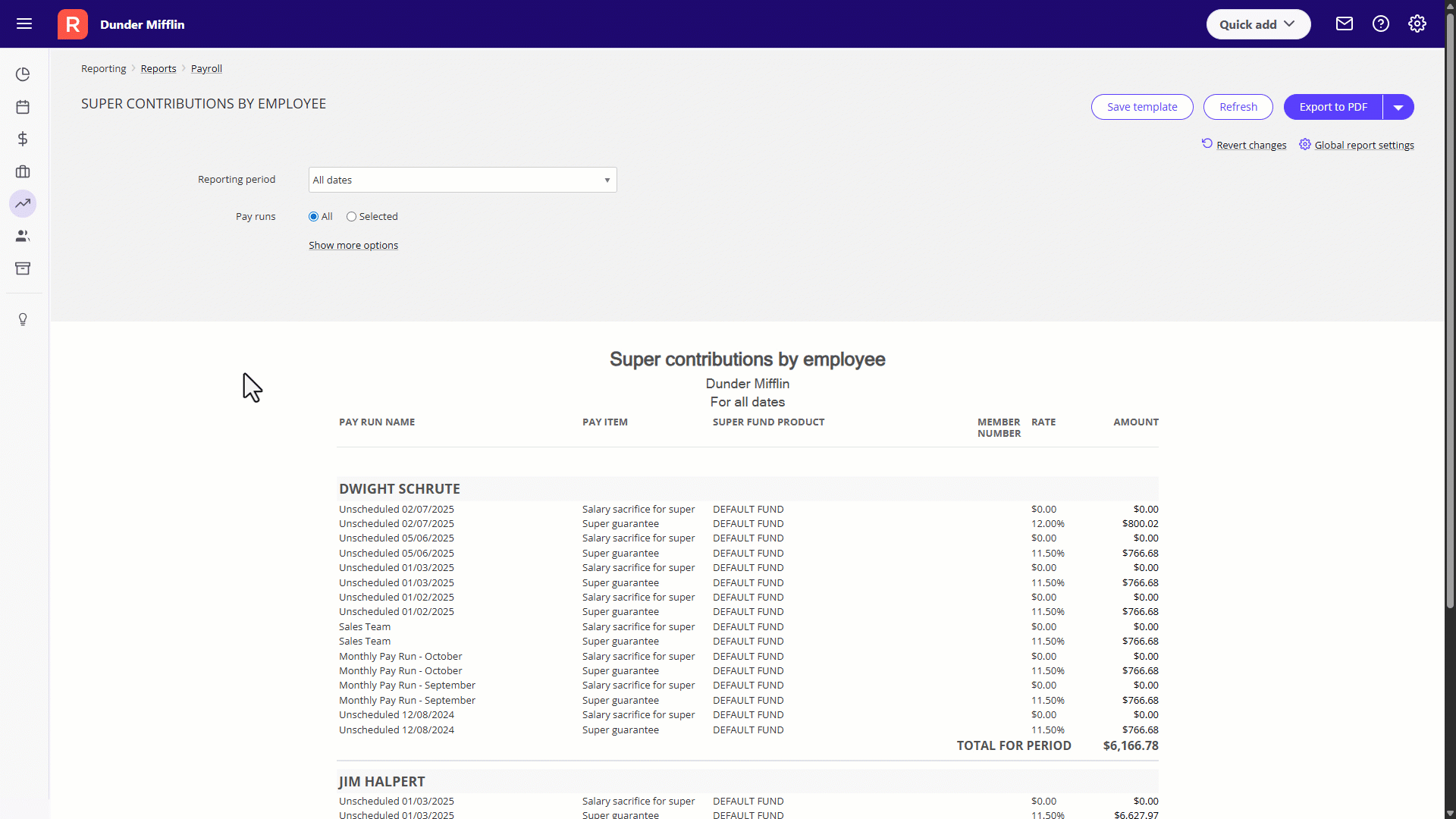
Task: Choose the Selected pay runs option
Action: pyautogui.click(x=351, y=216)
